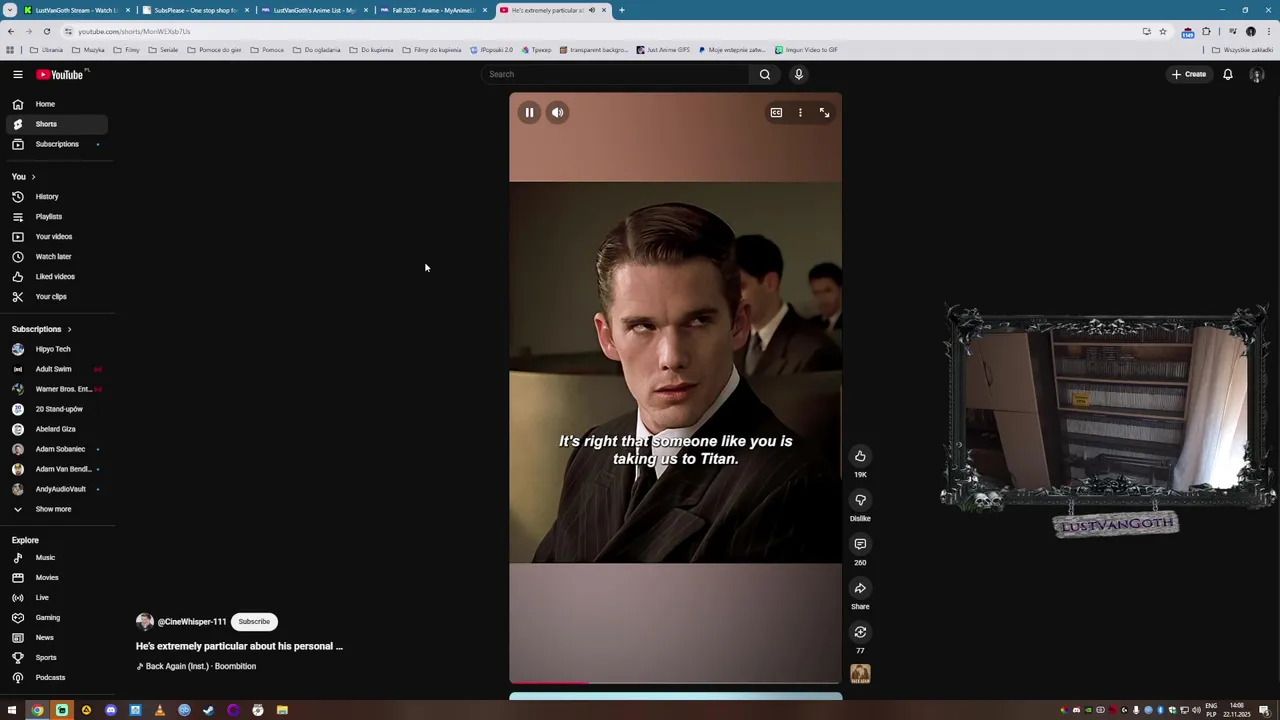Image resolution: width=1280 pixels, height=720 pixels.
Task: Open the Create button
Action: (x=1189, y=74)
